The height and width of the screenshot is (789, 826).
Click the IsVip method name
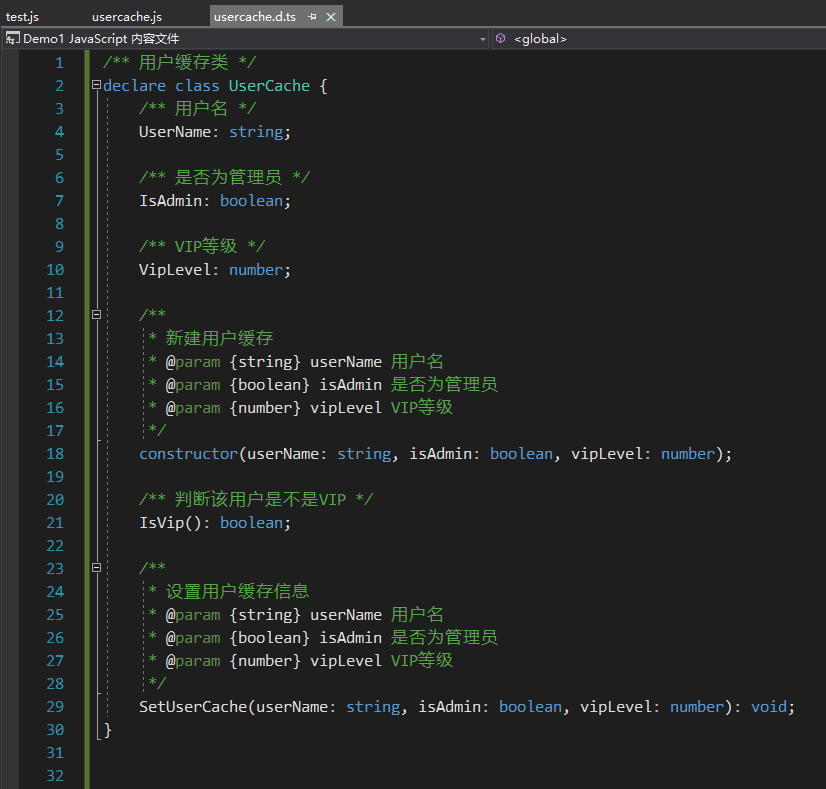click(x=161, y=523)
